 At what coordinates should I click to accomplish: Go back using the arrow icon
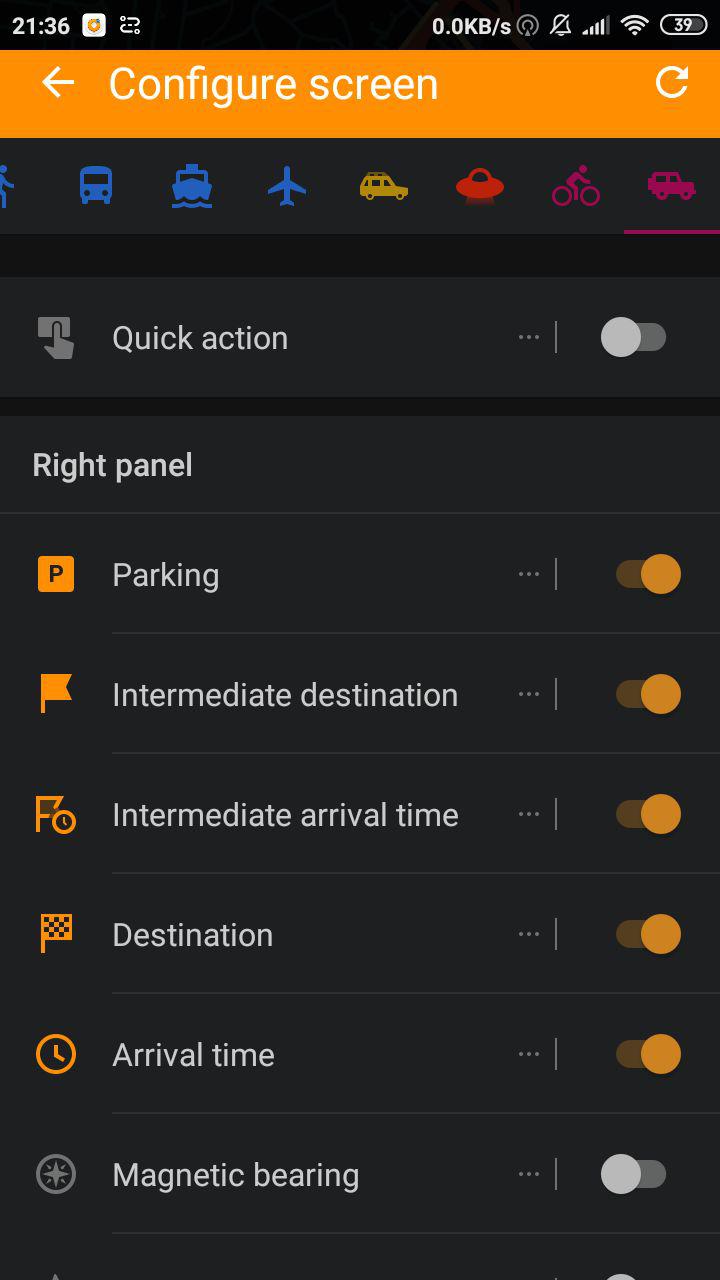click(58, 83)
